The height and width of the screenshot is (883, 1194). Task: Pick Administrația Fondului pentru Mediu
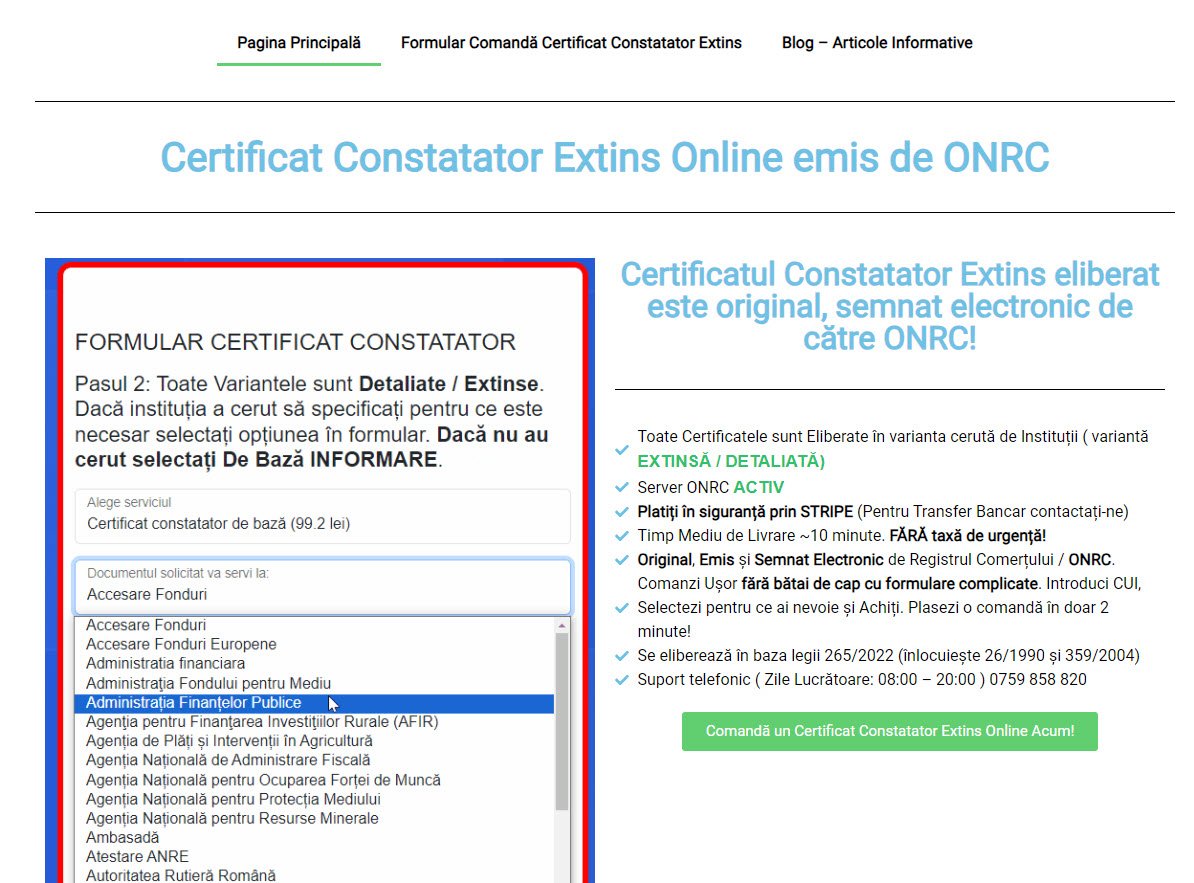coord(314,683)
